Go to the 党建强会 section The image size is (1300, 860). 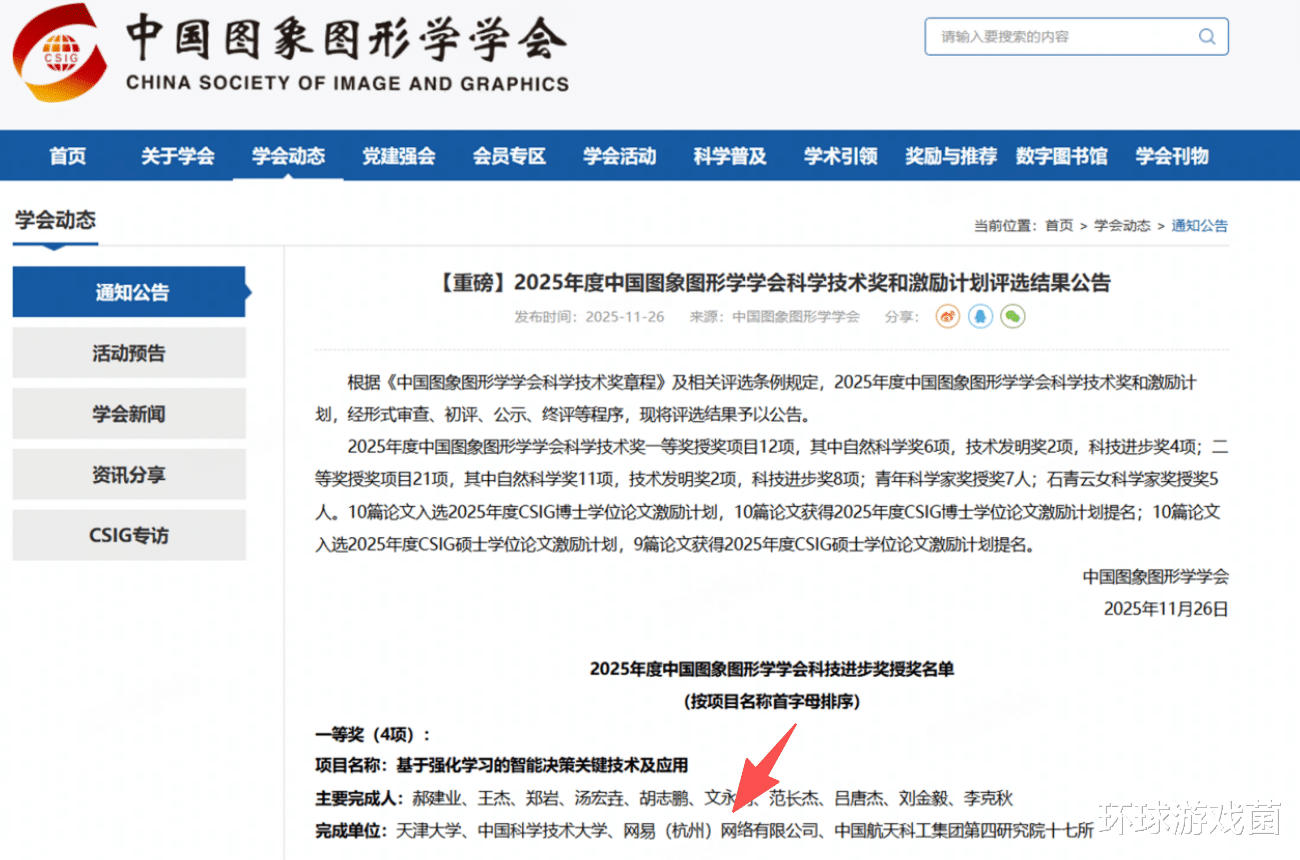click(x=399, y=156)
